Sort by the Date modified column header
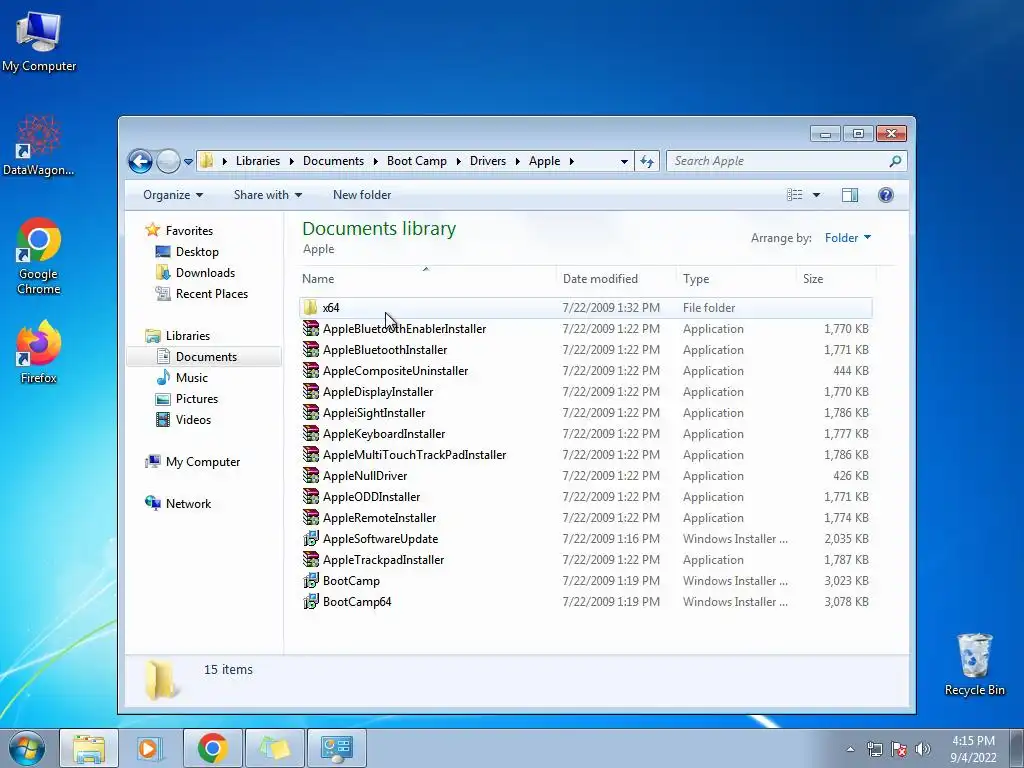1024x768 pixels. click(x=616, y=279)
